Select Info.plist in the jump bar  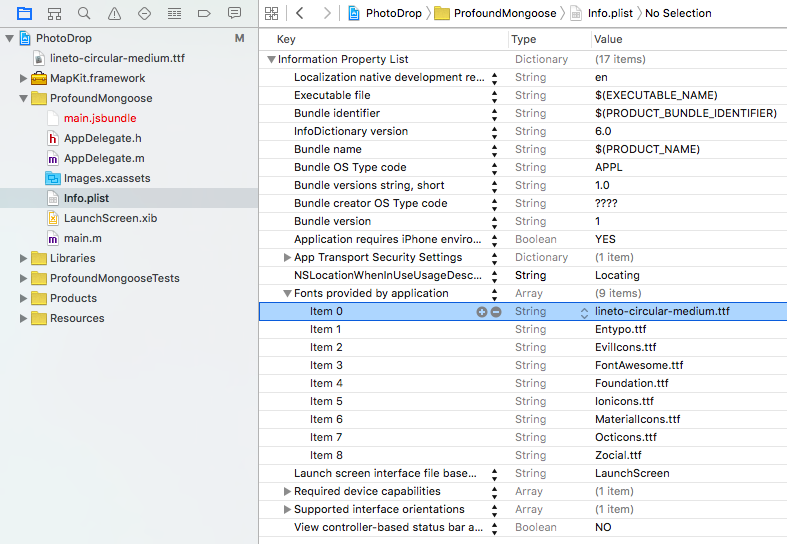[x=602, y=13]
